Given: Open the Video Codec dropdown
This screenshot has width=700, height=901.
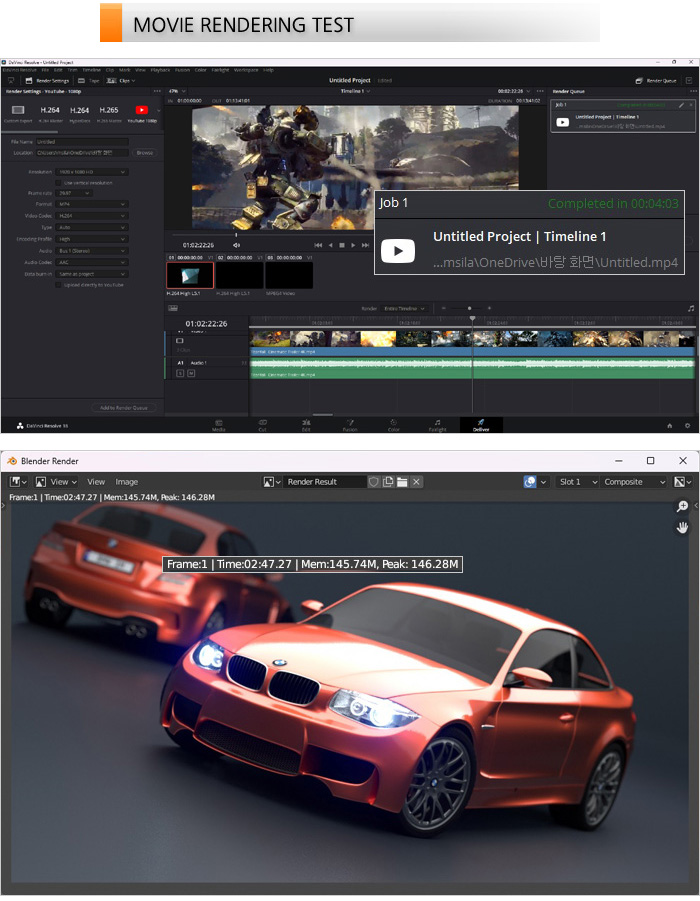Looking at the screenshot, I should click(91, 215).
